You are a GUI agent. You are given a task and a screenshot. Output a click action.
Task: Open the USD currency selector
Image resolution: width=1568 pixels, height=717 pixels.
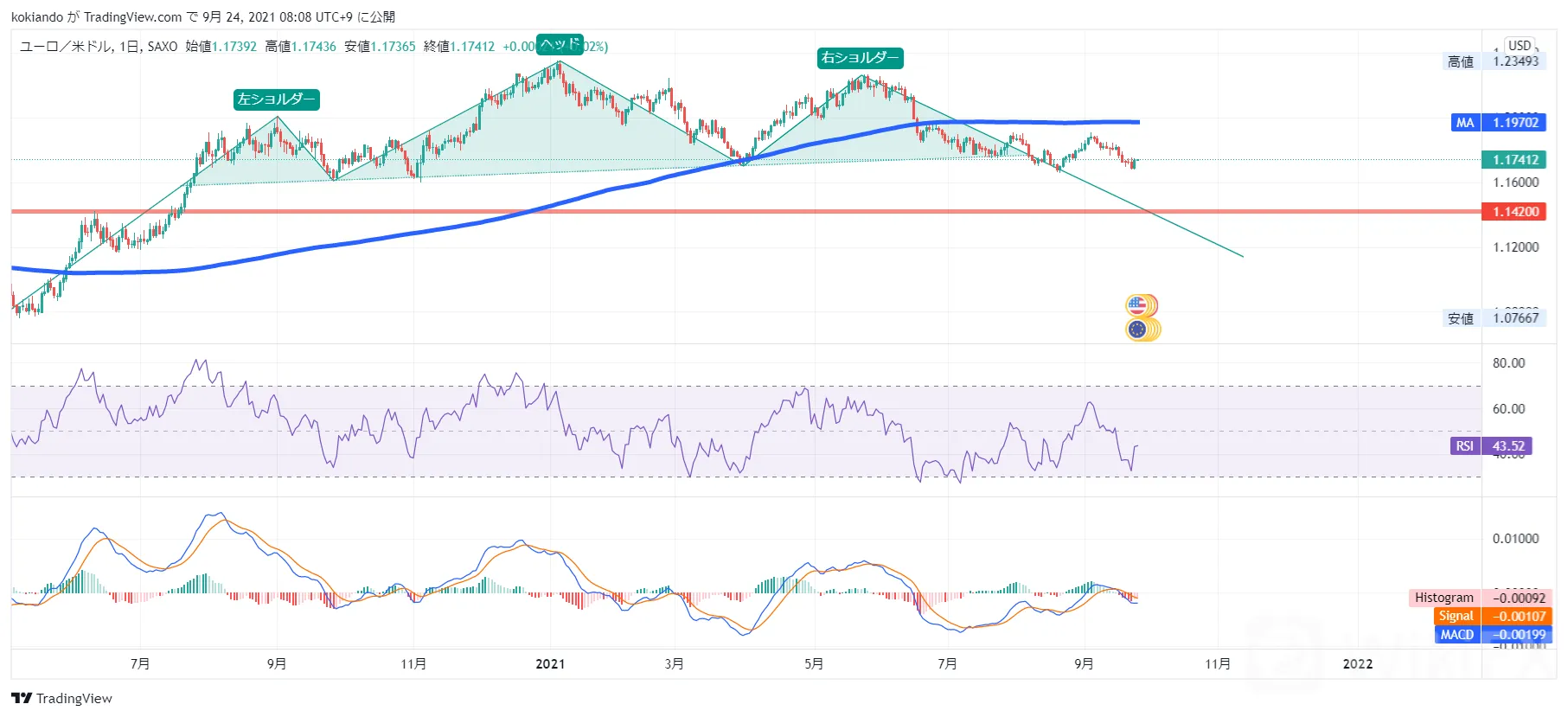[x=1520, y=45]
